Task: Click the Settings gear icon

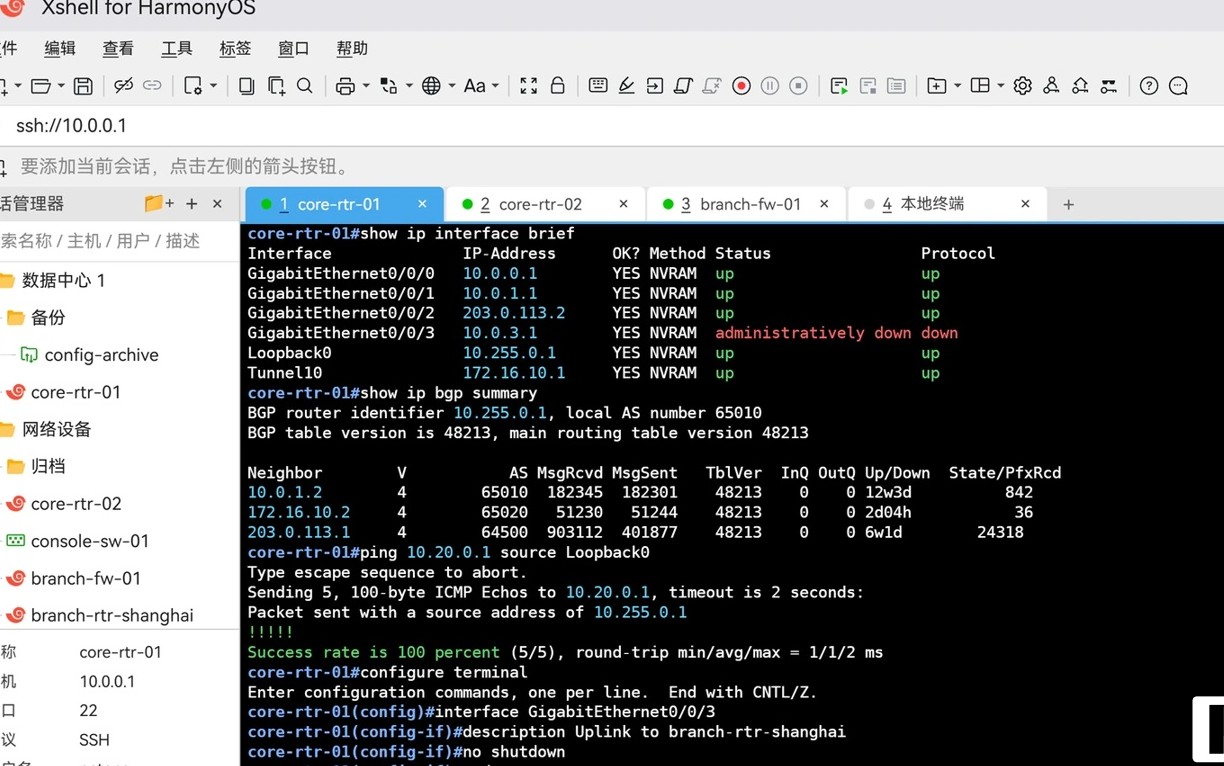Action: tap(1022, 86)
